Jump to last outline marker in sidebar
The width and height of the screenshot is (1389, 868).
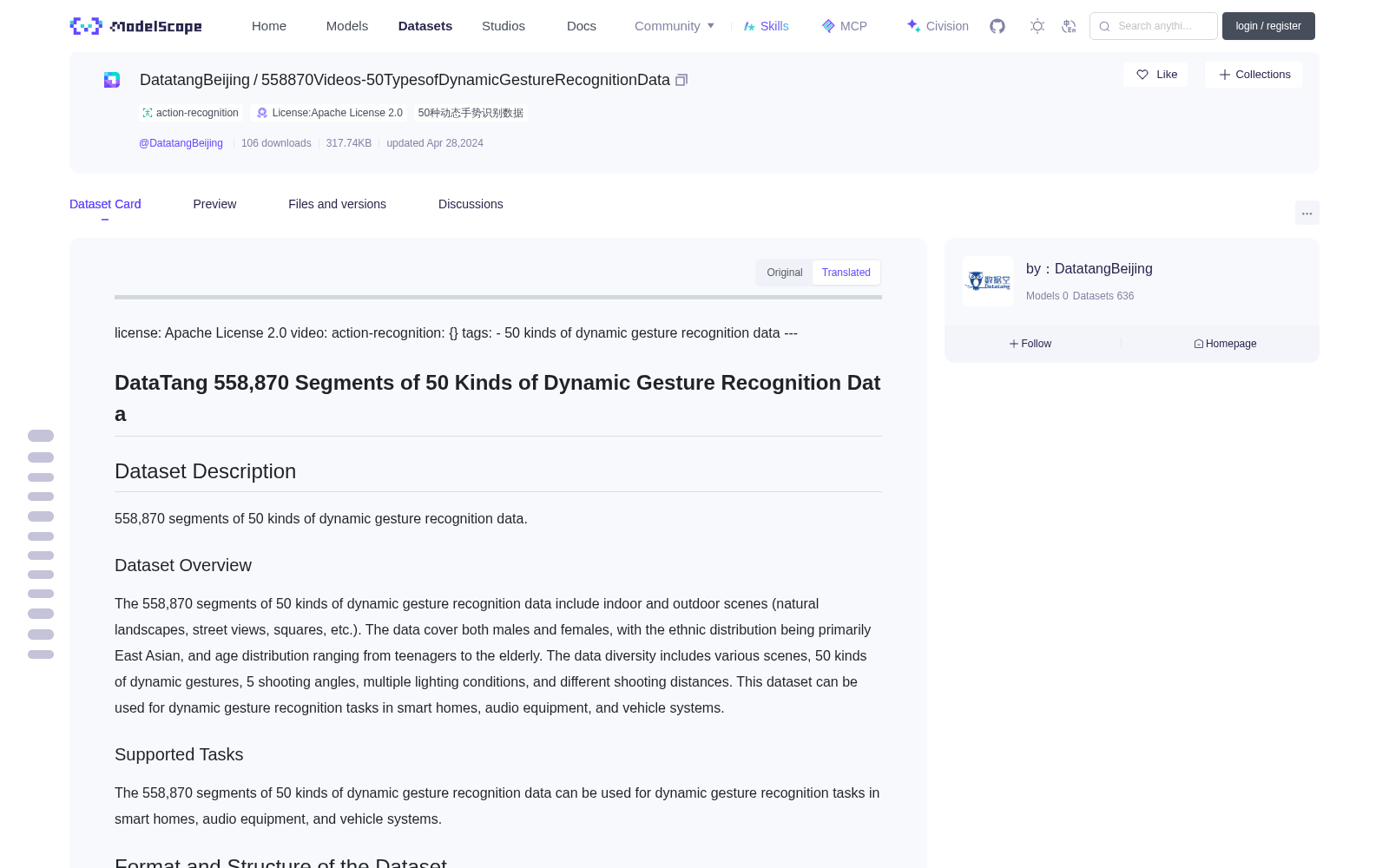(x=41, y=654)
